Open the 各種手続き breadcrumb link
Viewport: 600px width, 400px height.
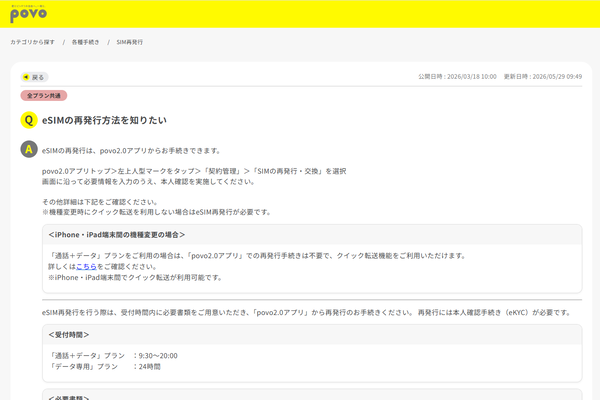click(x=85, y=42)
